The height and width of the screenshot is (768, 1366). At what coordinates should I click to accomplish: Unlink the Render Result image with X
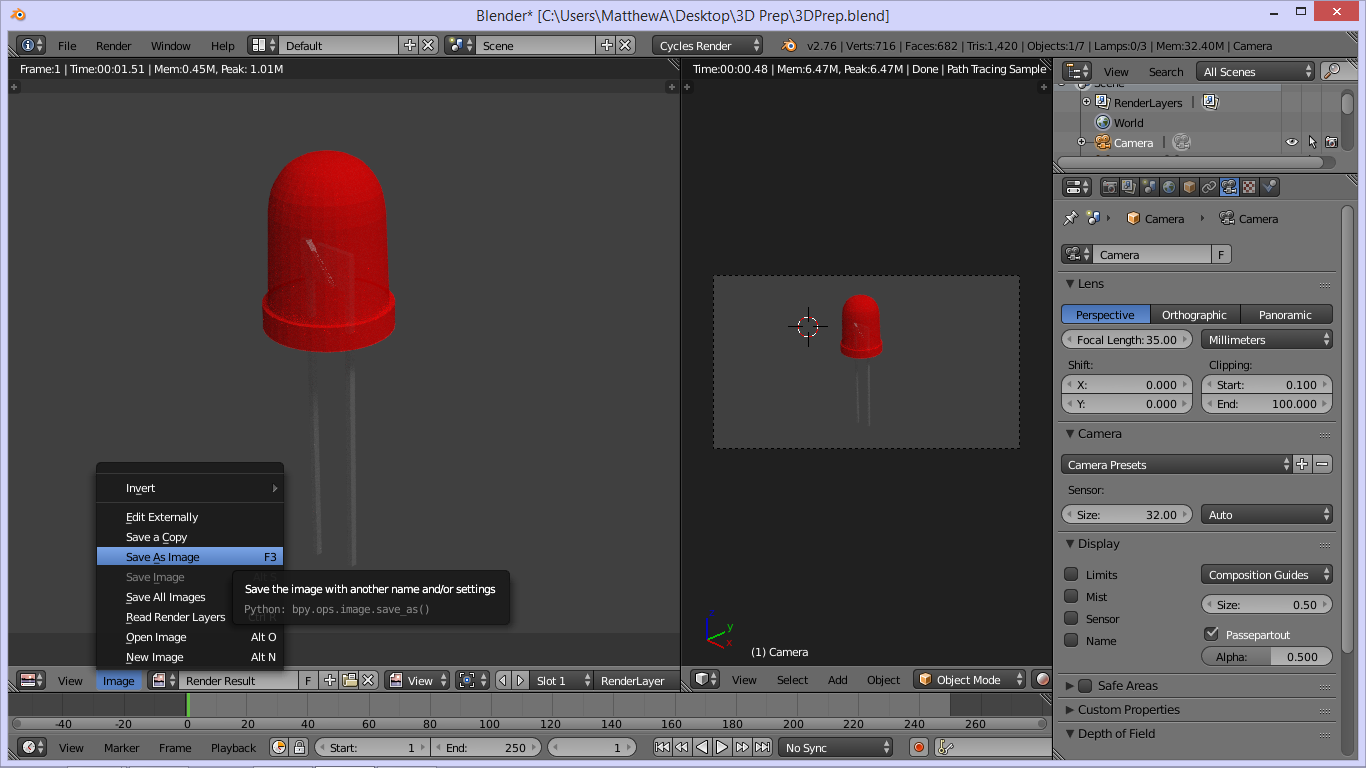pos(368,680)
